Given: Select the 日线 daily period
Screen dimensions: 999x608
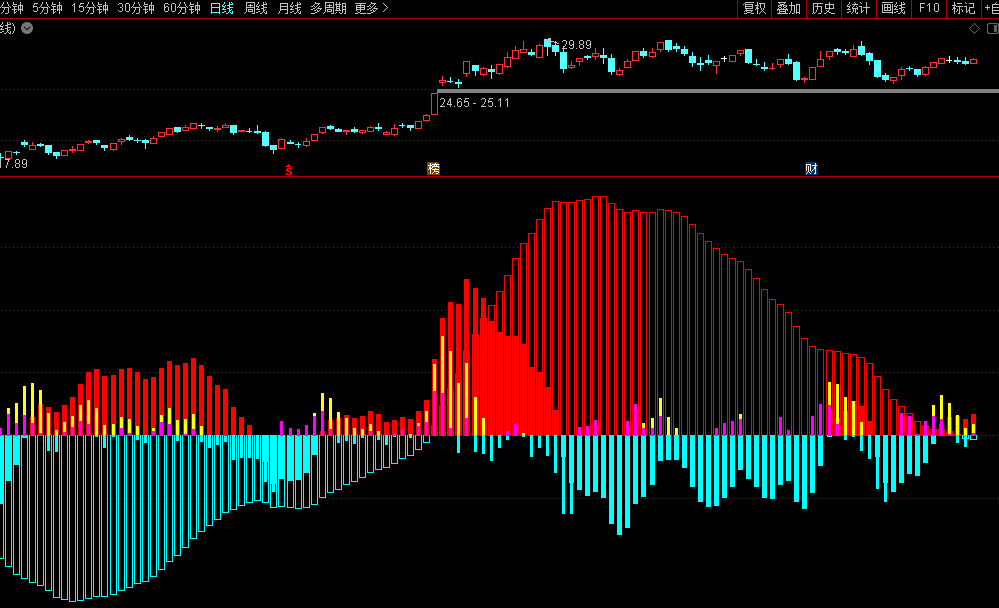Looking at the screenshot, I should pyautogui.click(x=221, y=9).
